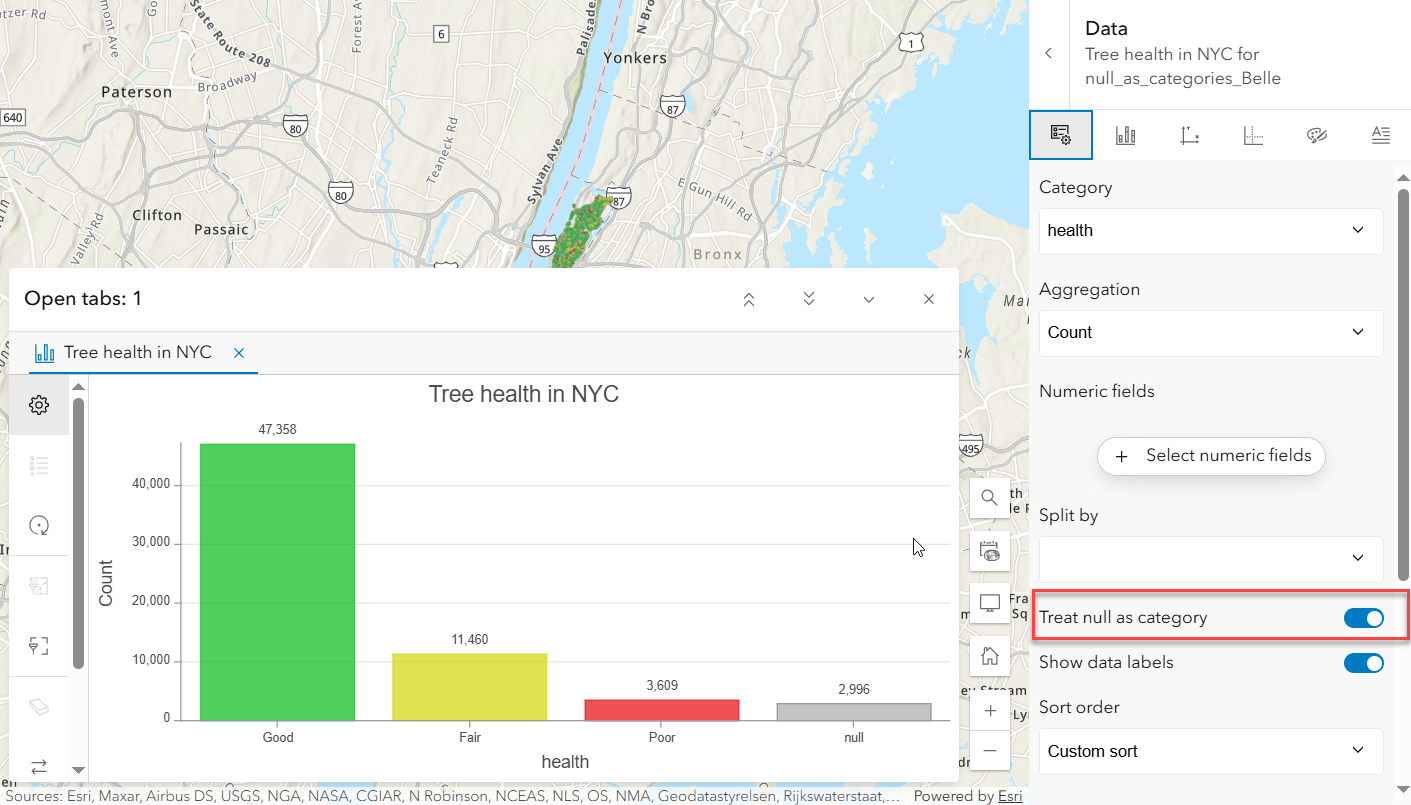The width and height of the screenshot is (1411, 805).
Task: Click the zoom in control on map
Action: [x=989, y=710]
